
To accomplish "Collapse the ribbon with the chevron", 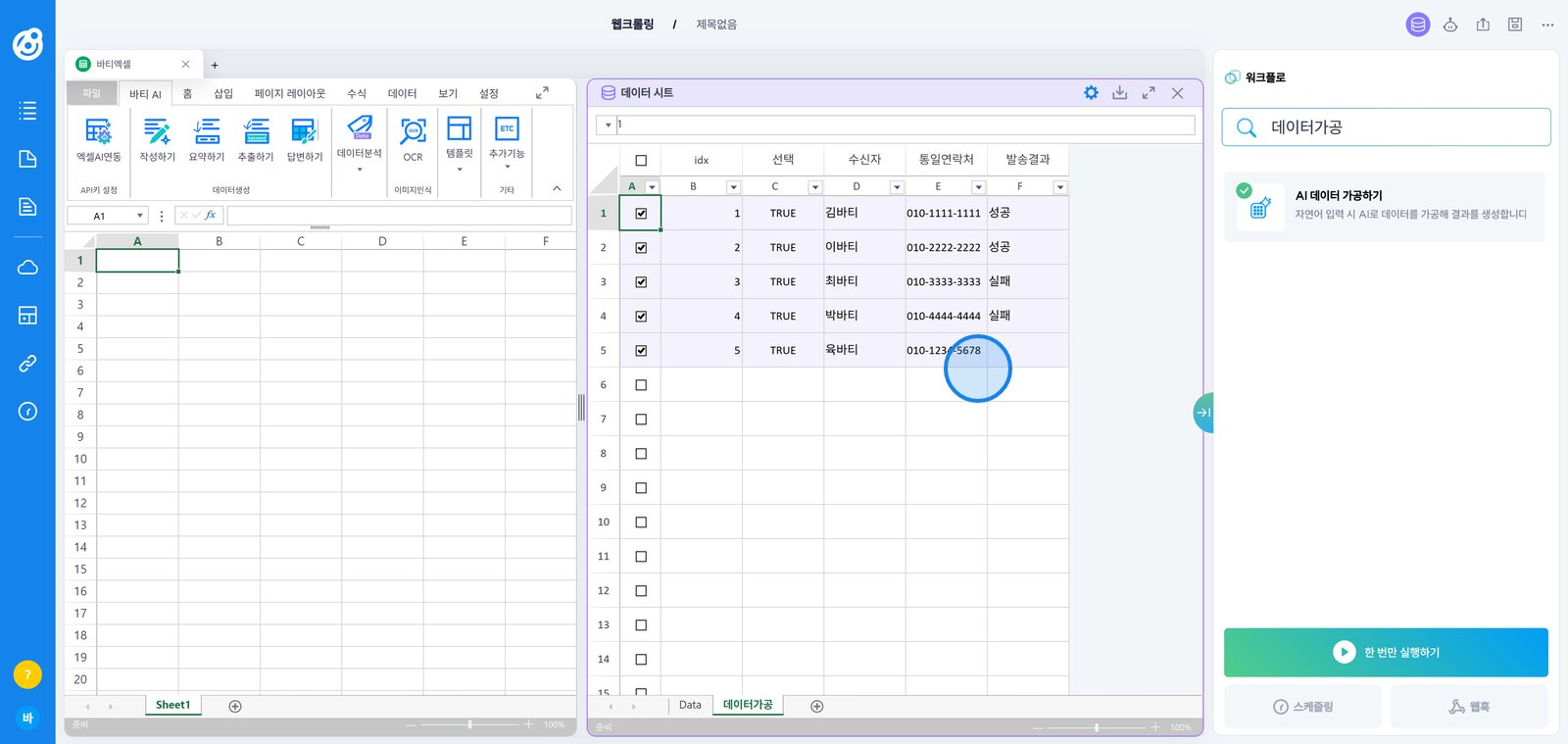I will pos(557,188).
